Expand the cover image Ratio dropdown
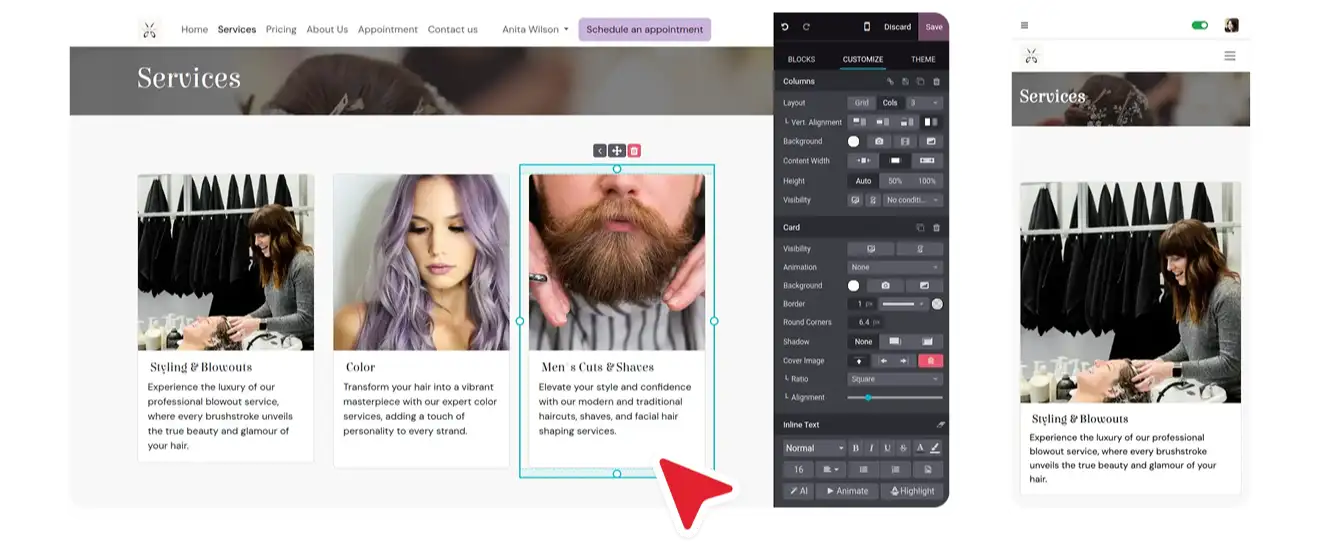Screen dimensions: 1320x543 894,380
